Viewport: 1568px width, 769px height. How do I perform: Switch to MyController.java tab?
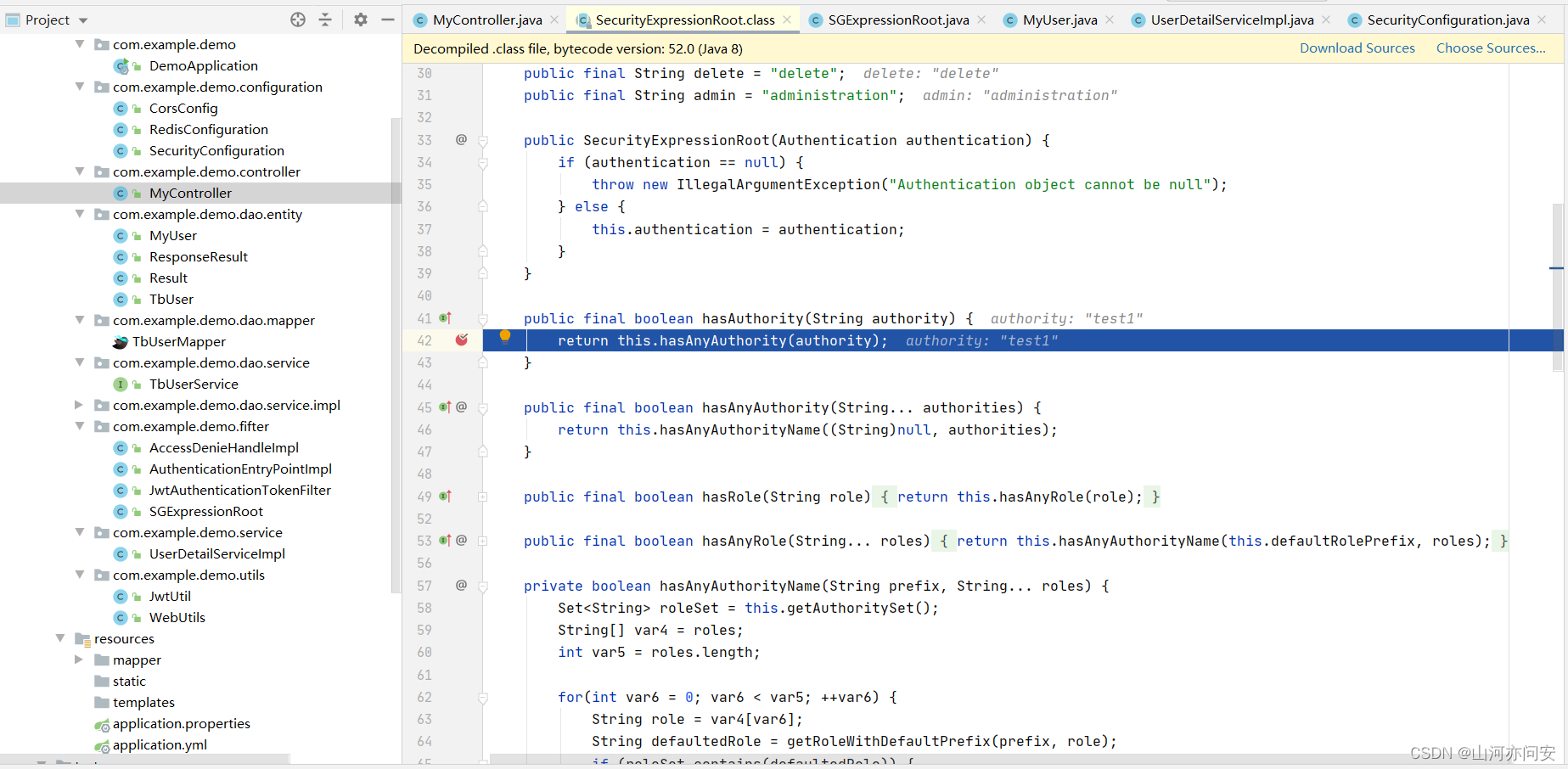[x=487, y=20]
